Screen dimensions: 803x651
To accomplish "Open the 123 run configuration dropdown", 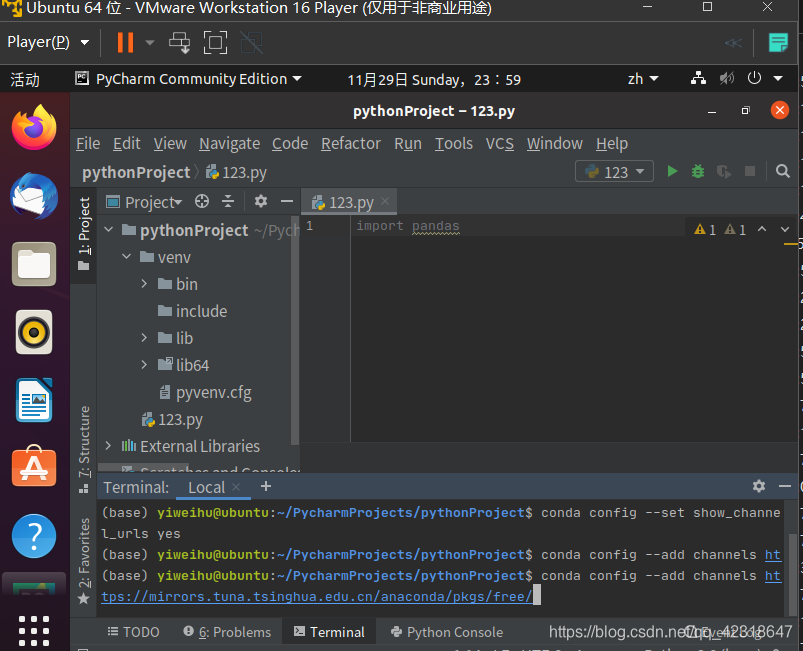I will tap(615, 172).
